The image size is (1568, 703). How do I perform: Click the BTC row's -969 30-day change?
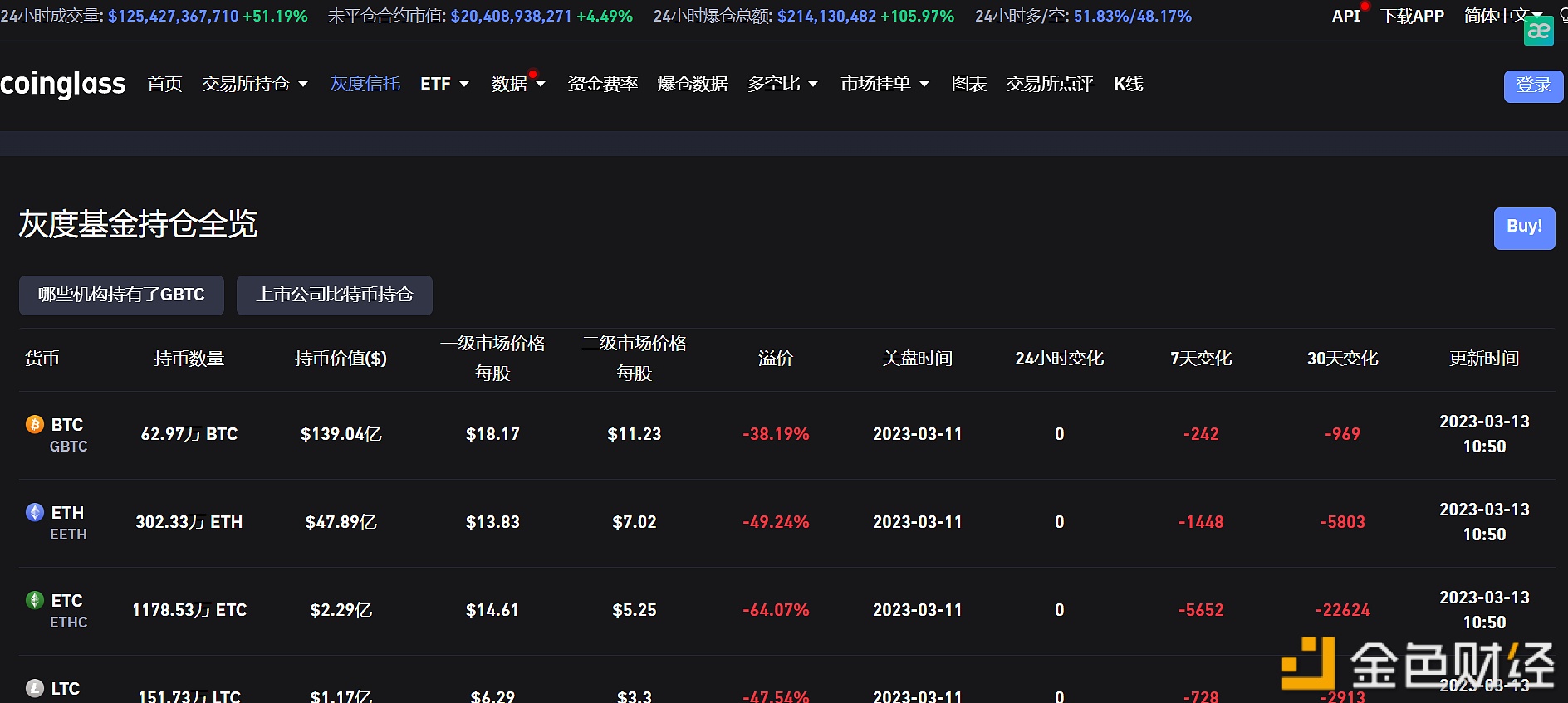click(x=1343, y=434)
